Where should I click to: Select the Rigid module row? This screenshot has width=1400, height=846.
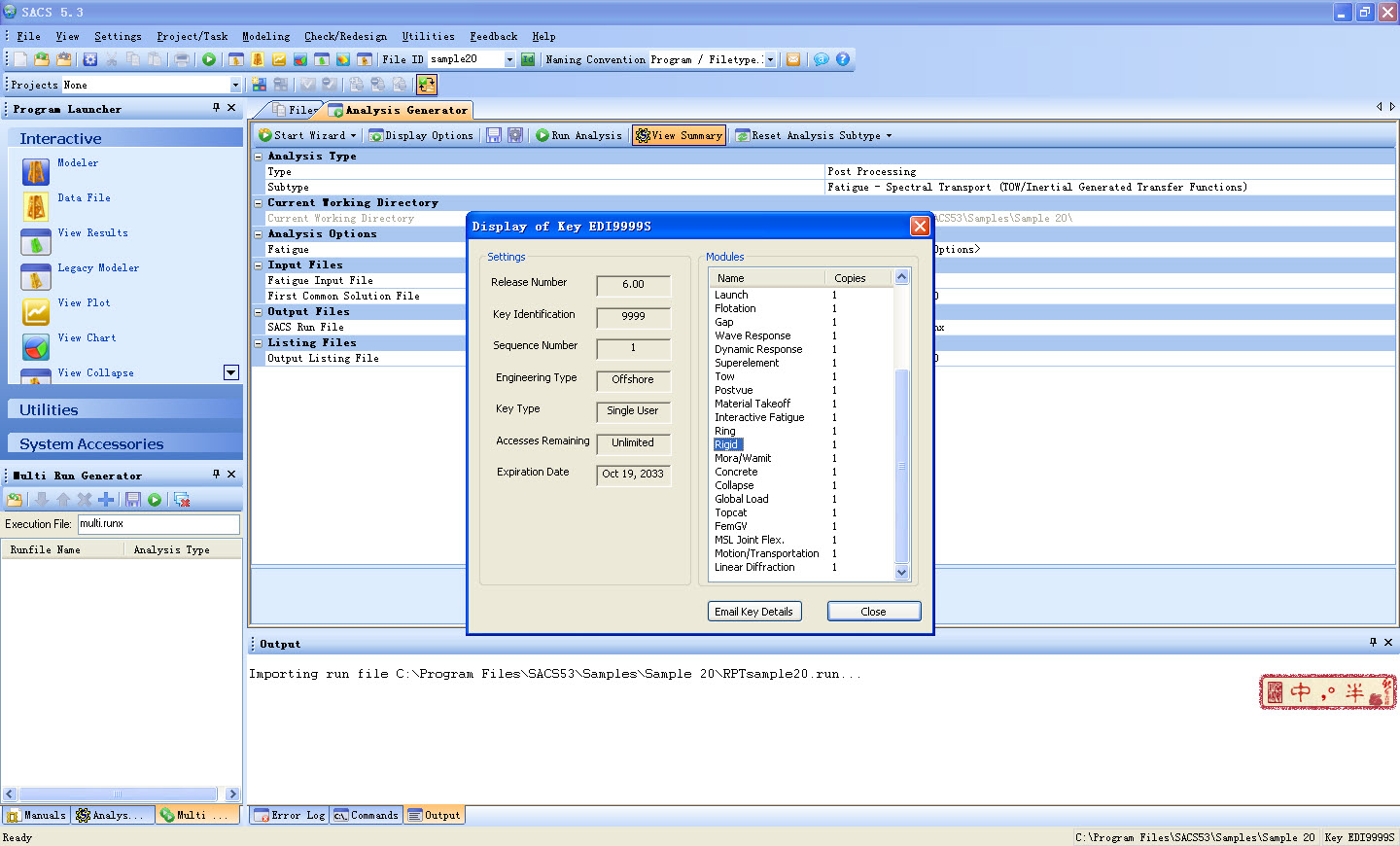click(x=802, y=444)
